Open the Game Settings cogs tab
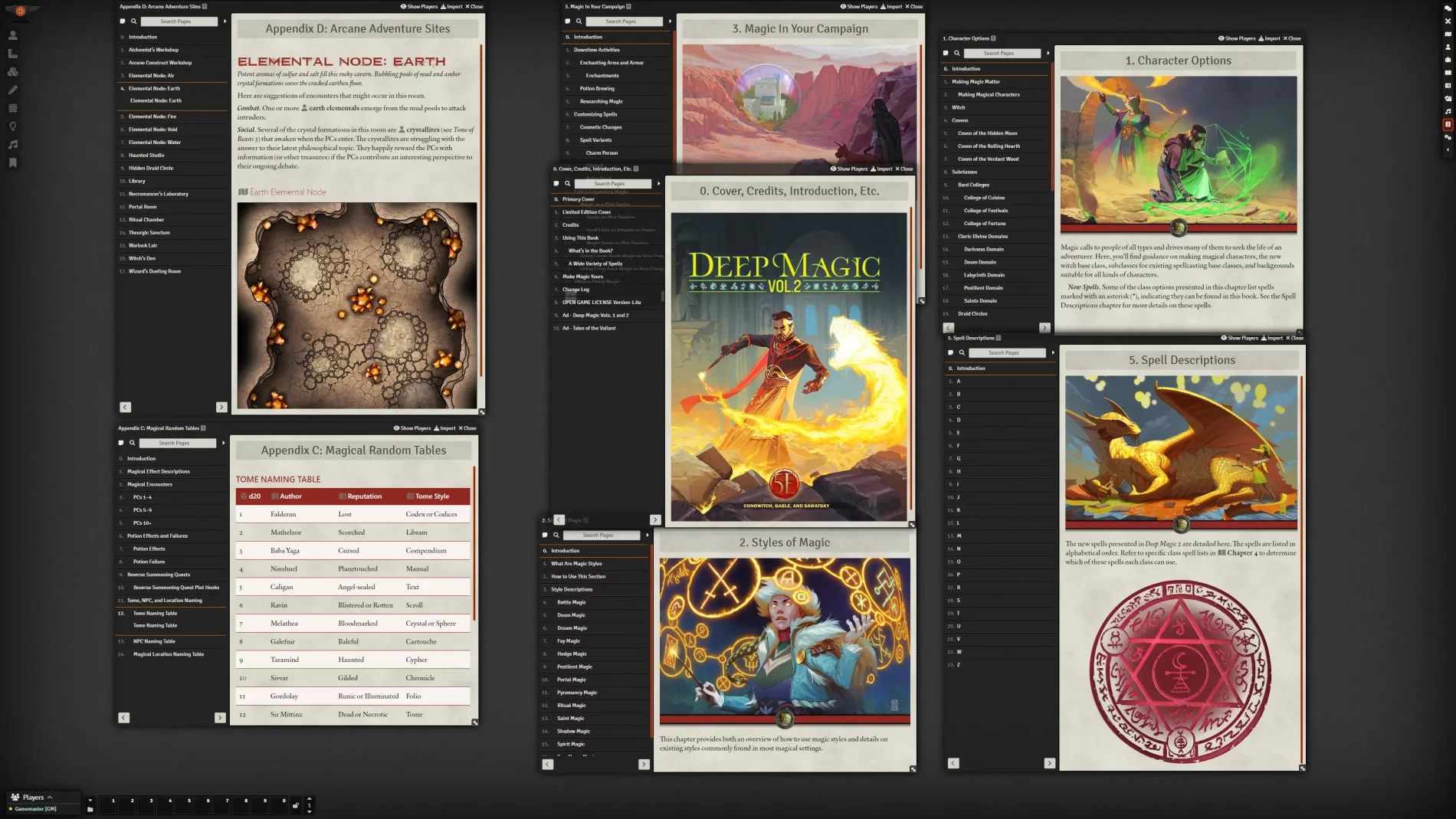The height and width of the screenshot is (819, 1456). coord(1448,137)
